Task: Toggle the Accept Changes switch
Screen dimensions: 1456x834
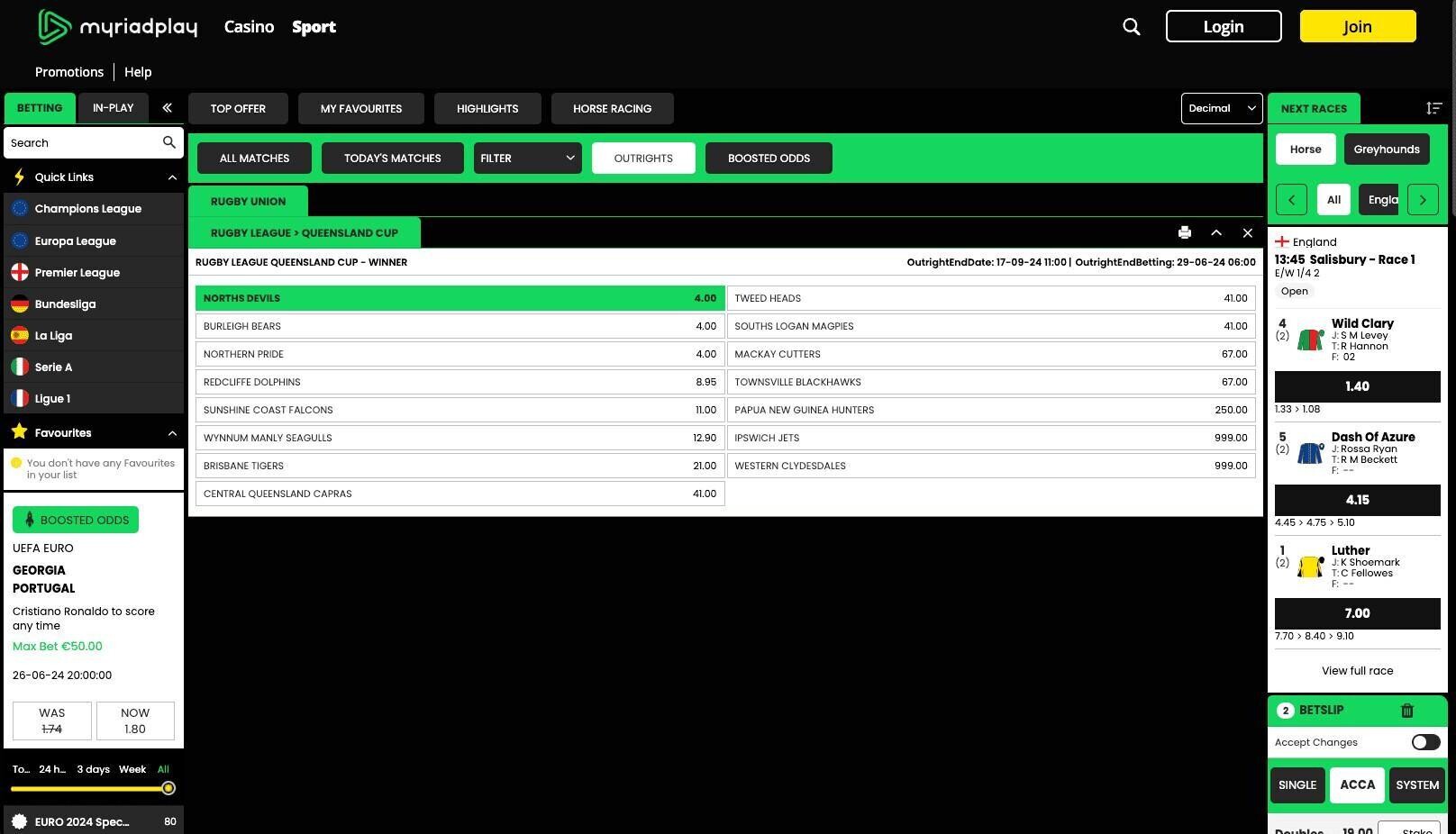Action: [x=1425, y=742]
